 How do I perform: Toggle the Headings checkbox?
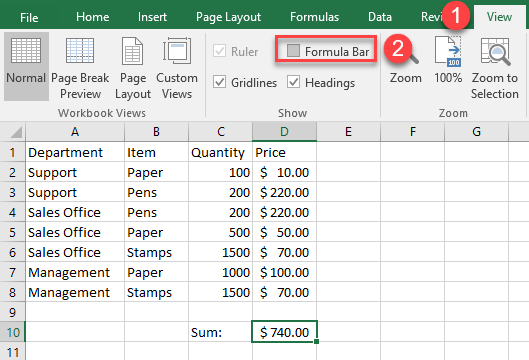tap(294, 82)
